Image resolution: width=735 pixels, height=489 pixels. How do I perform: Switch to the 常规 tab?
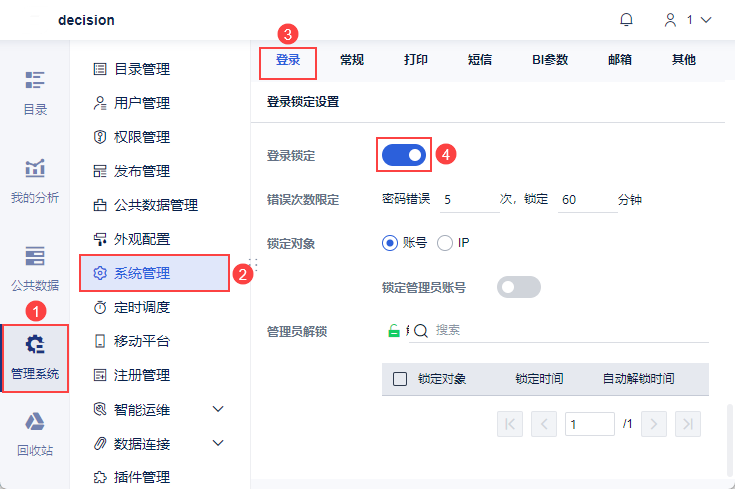[352, 60]
